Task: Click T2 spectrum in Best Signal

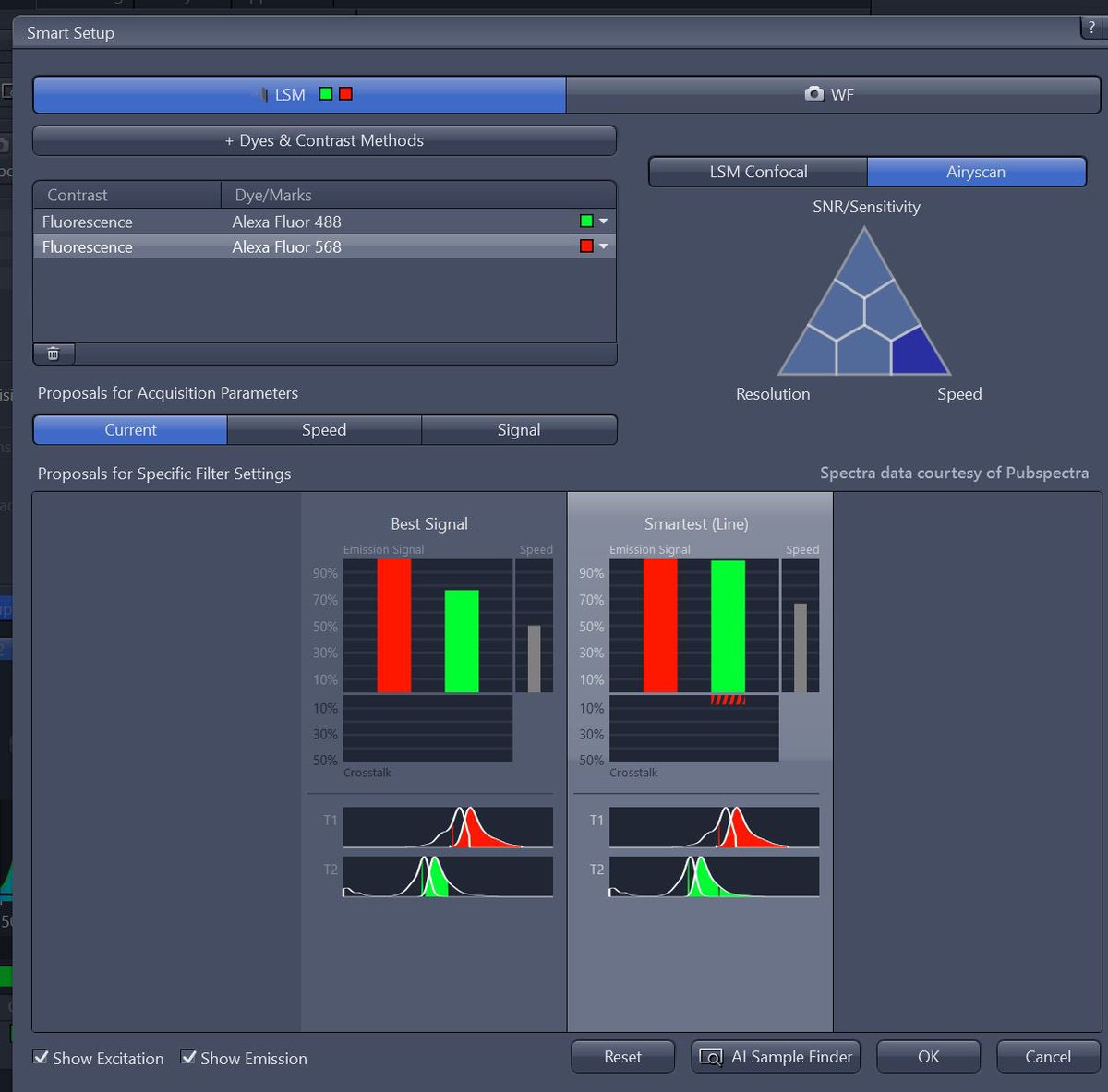Action: tap(448, 876)
